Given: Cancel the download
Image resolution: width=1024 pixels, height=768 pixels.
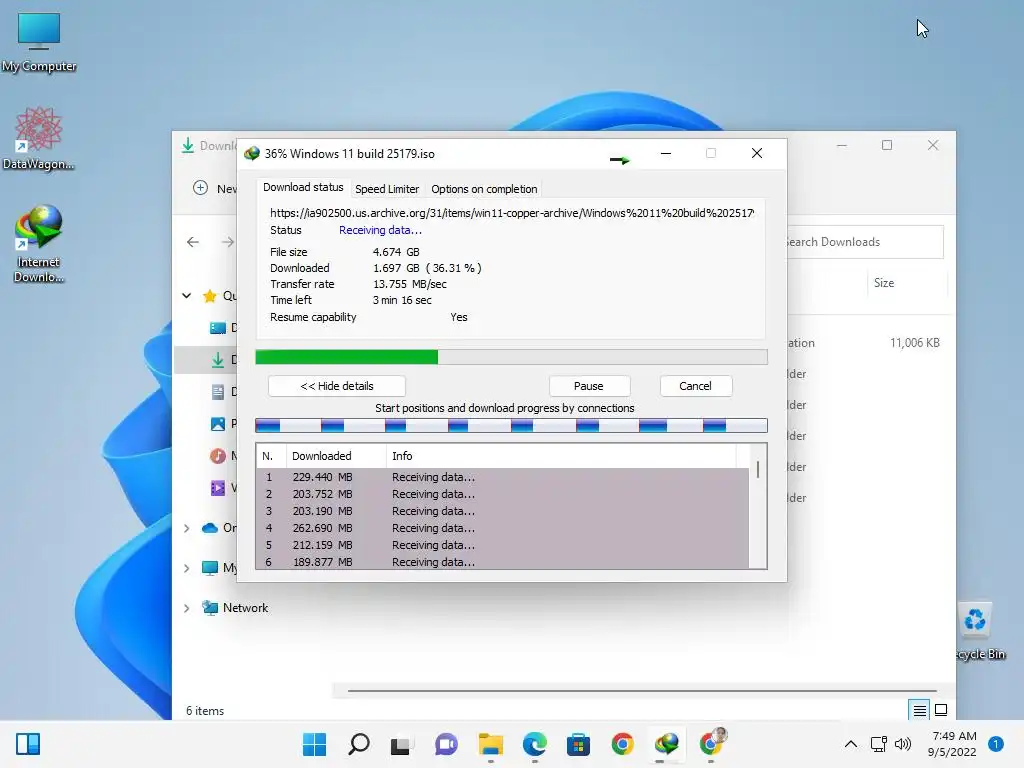Looking at the screenshot, I should click(696, 386).
